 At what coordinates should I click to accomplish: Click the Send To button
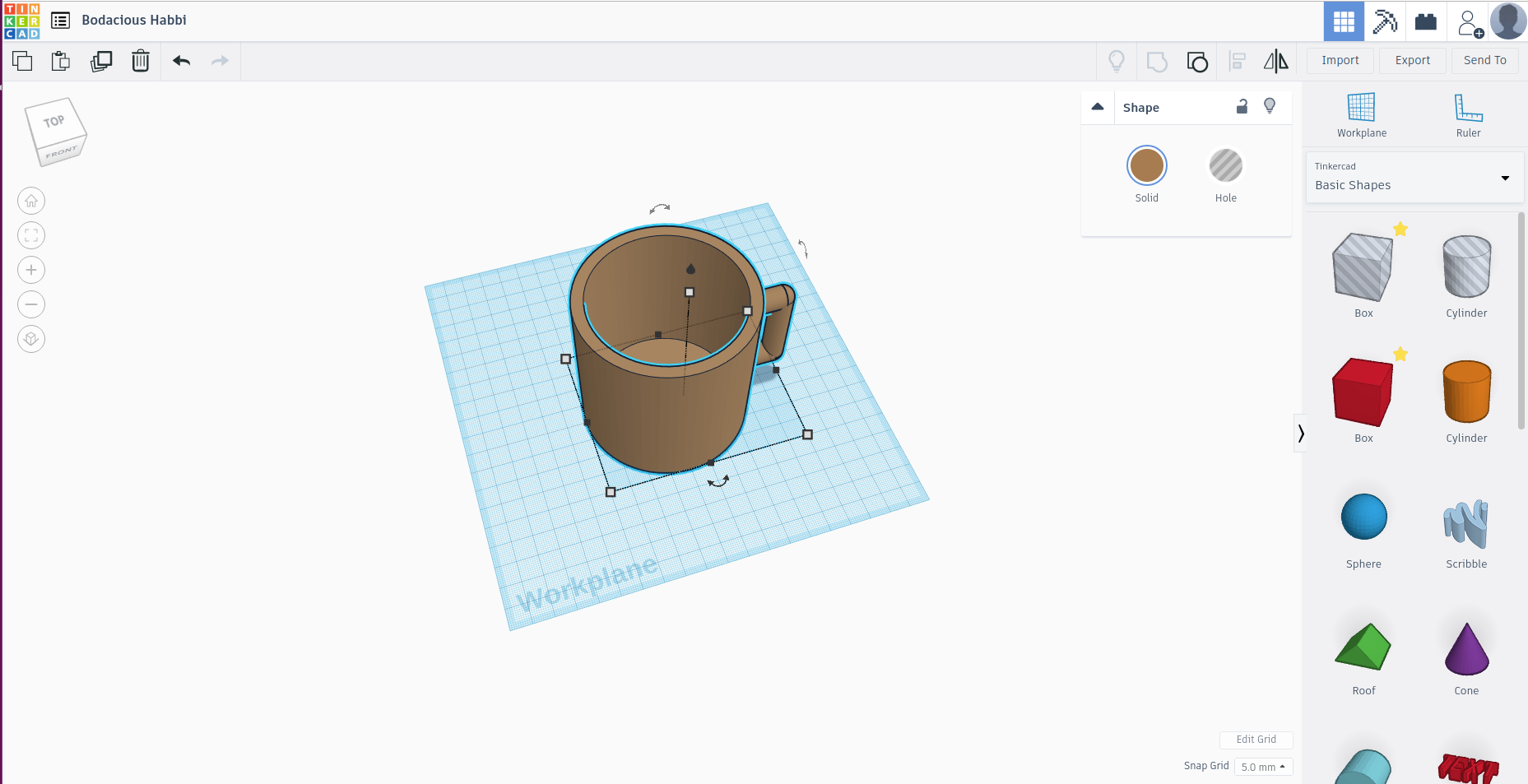coord(1485,61)
